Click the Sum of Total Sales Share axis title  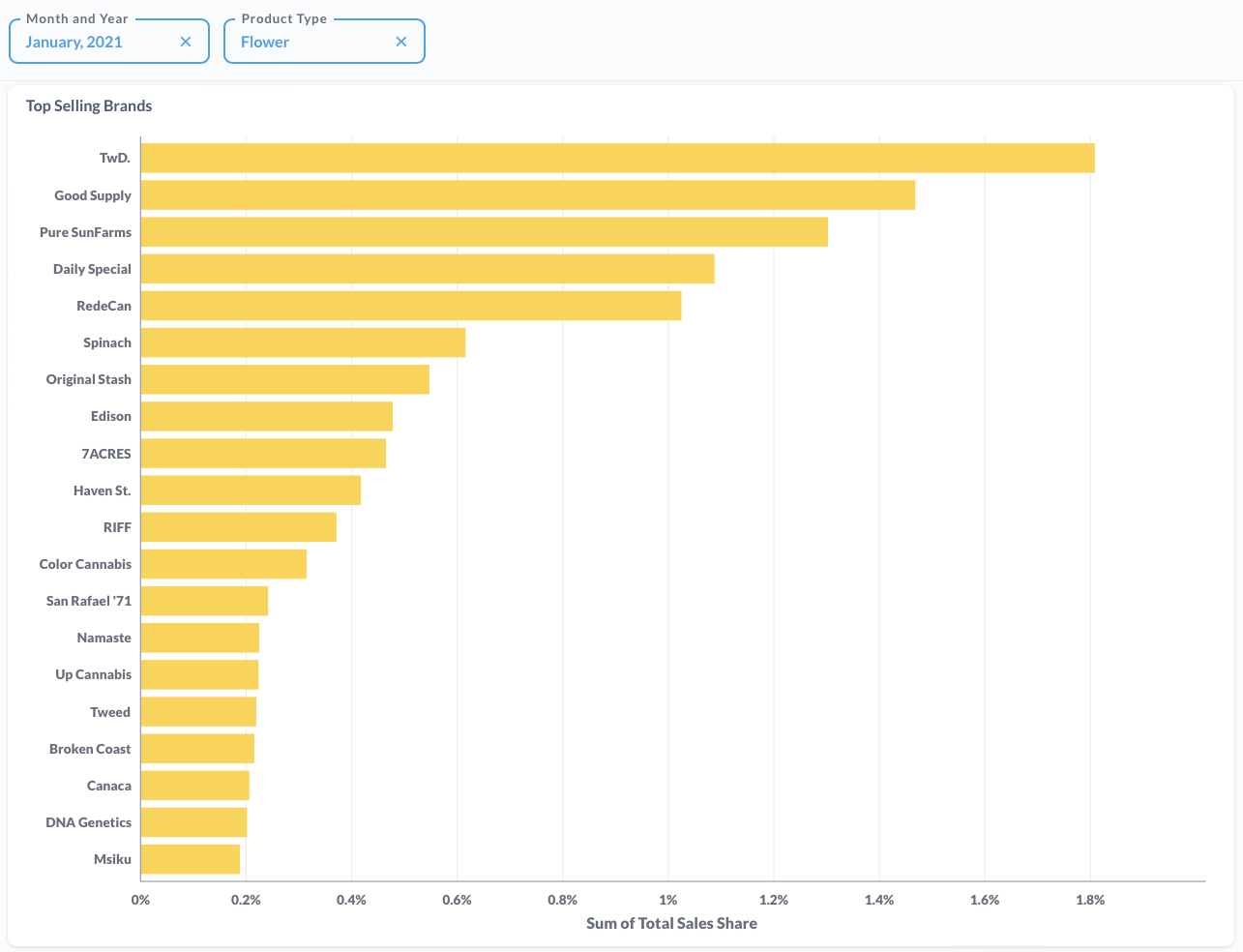pyautogui.click(x=671, y=923)
